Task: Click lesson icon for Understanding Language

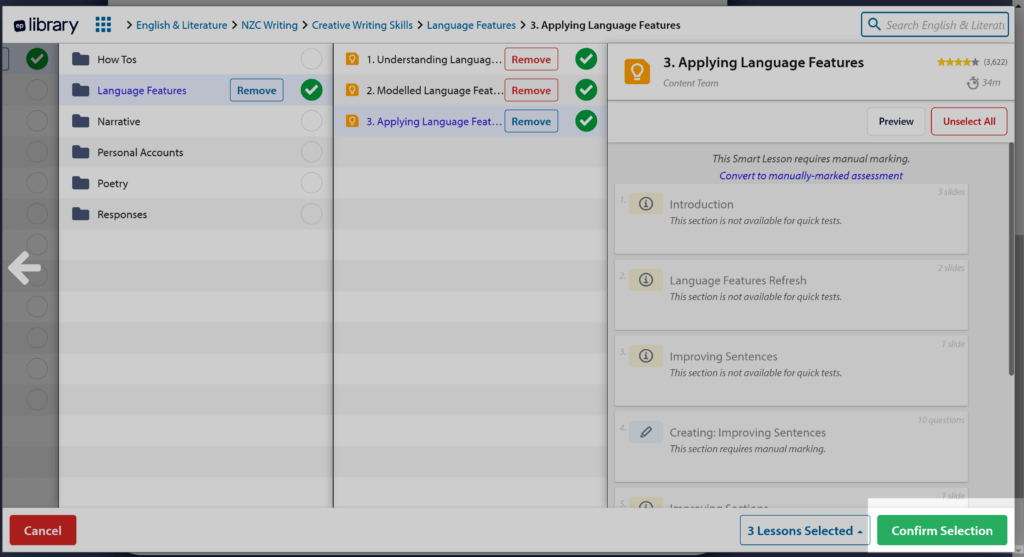Action: 352,59
